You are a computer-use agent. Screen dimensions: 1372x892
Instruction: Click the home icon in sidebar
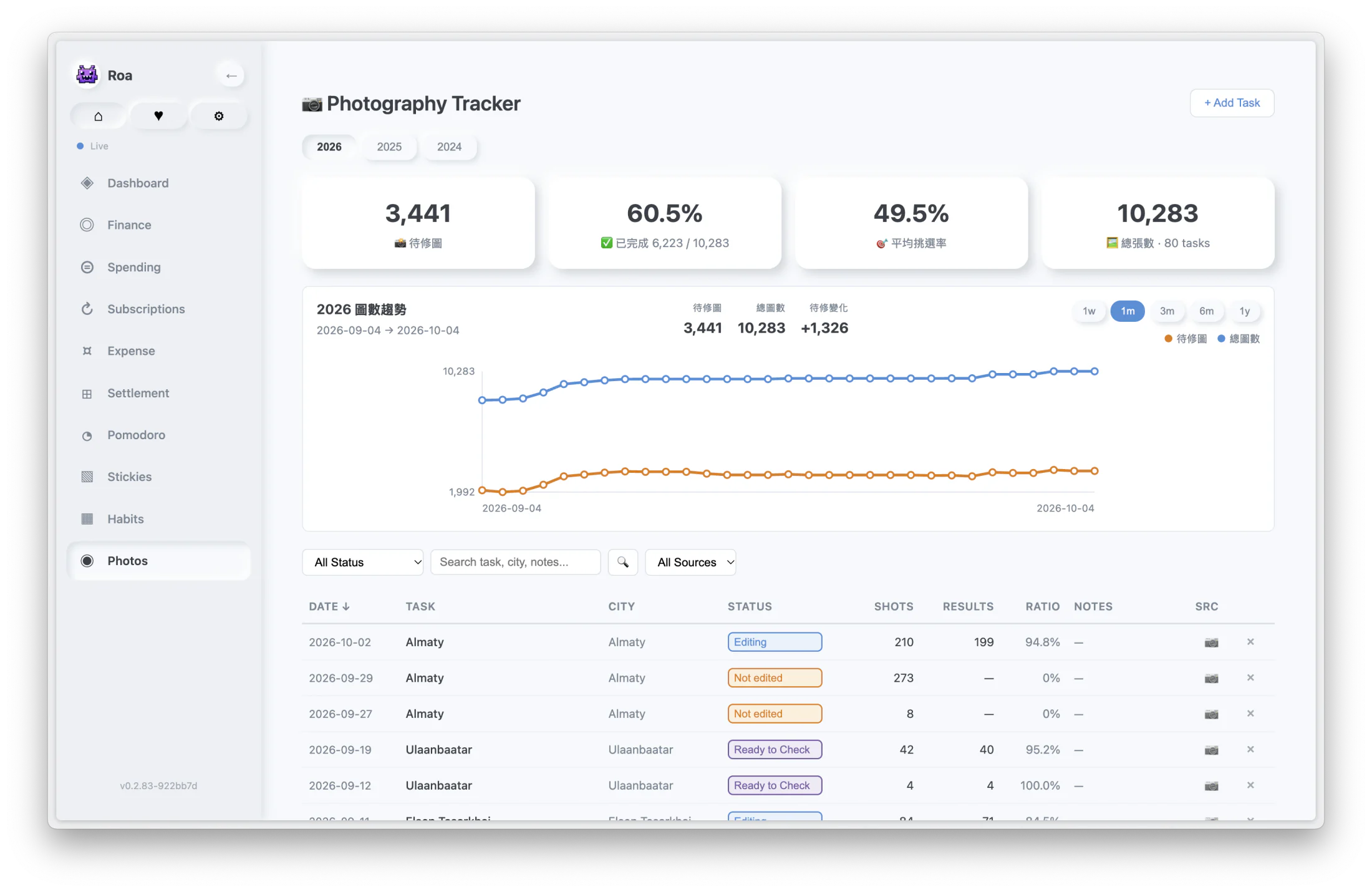pos(98,116)
